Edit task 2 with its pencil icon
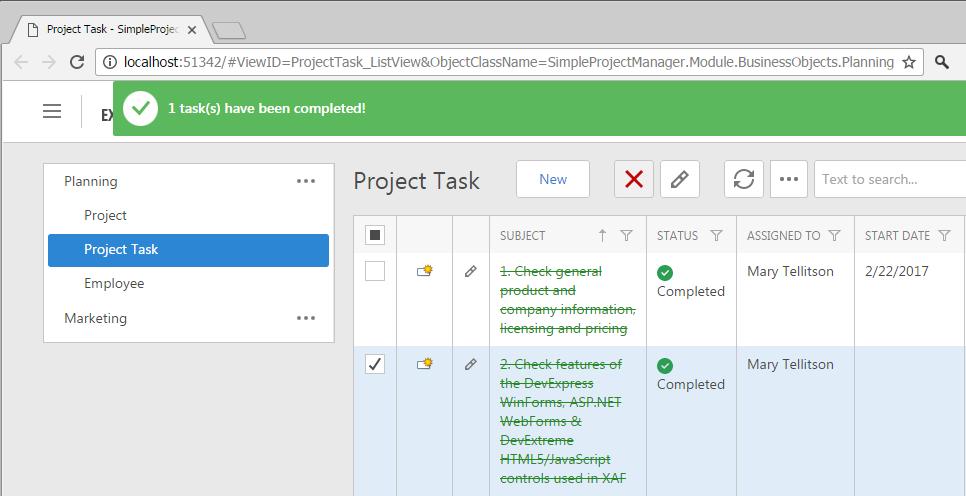 [x=471, y=364]
